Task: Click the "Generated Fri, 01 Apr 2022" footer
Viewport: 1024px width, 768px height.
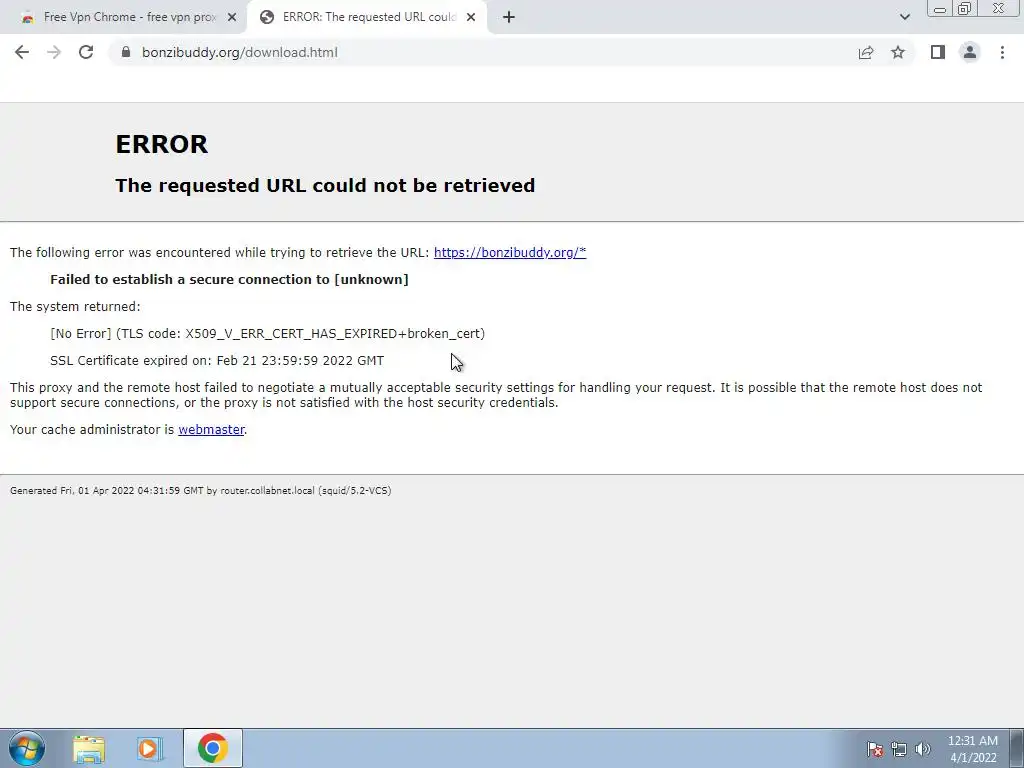Action: click(x=200, y=490)
